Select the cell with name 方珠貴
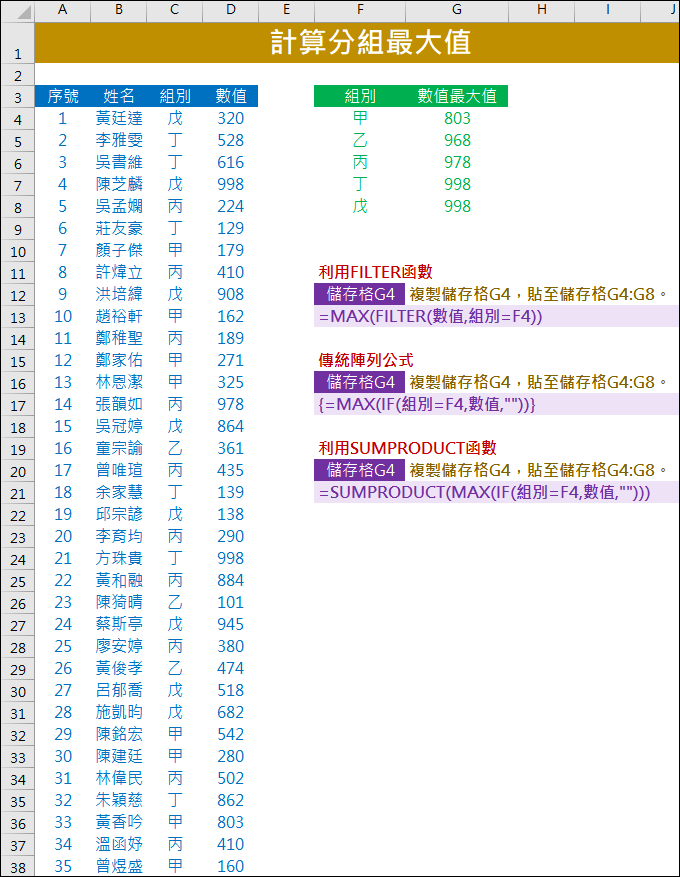This screenshot has width=680, height=877. (x=119, y=558)
